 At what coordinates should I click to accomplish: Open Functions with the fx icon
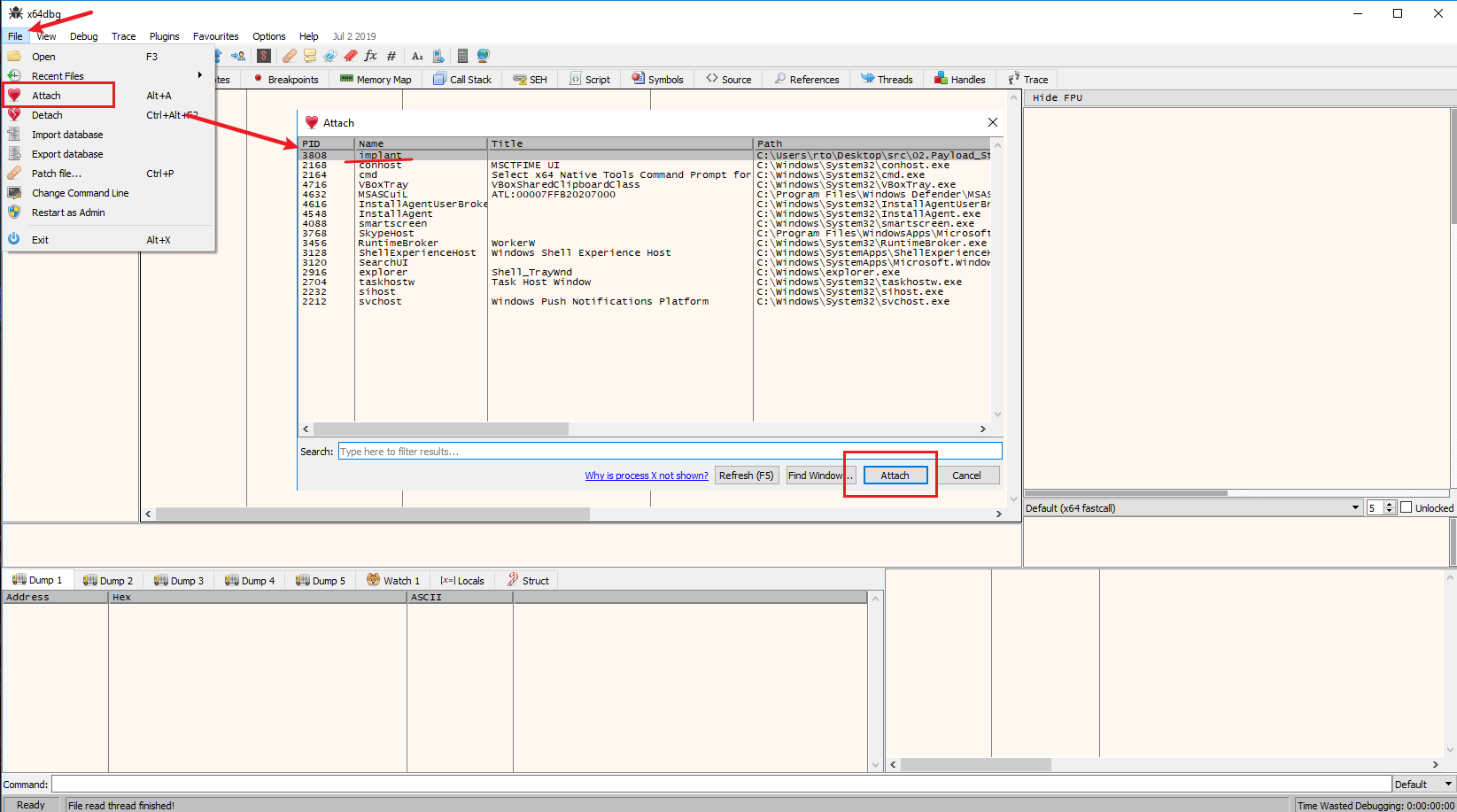pos(371,56)
